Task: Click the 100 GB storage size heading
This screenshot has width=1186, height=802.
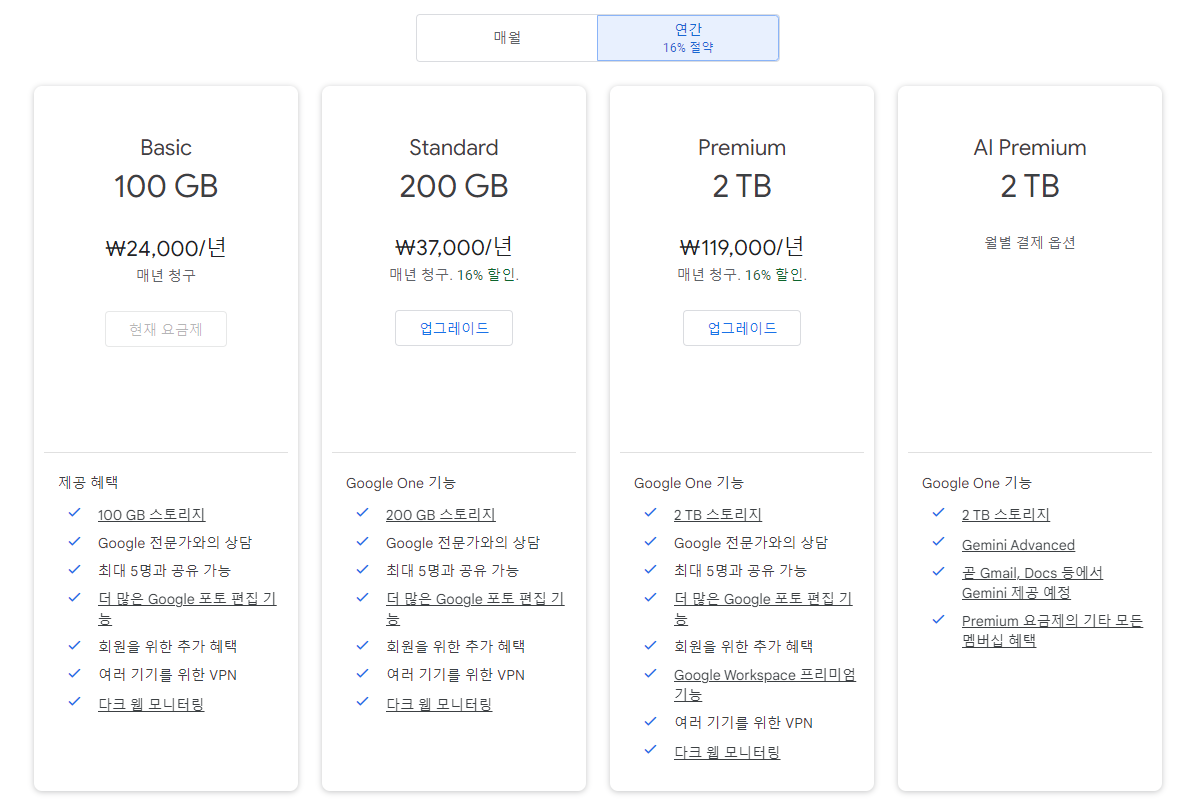Action: point(166,186)
